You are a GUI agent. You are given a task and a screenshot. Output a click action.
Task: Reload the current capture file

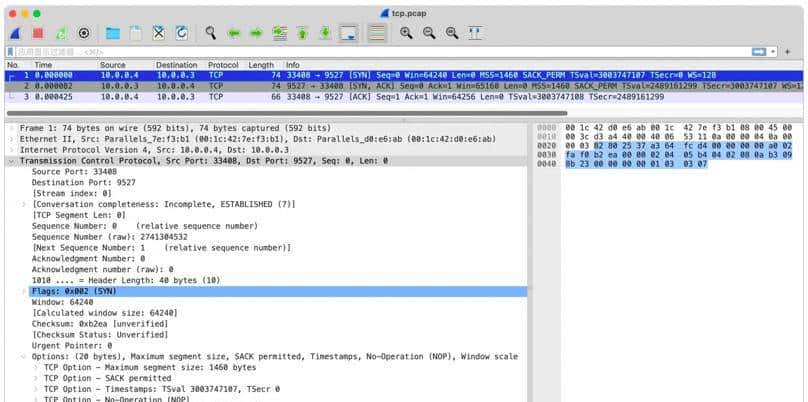click(181, 33)
